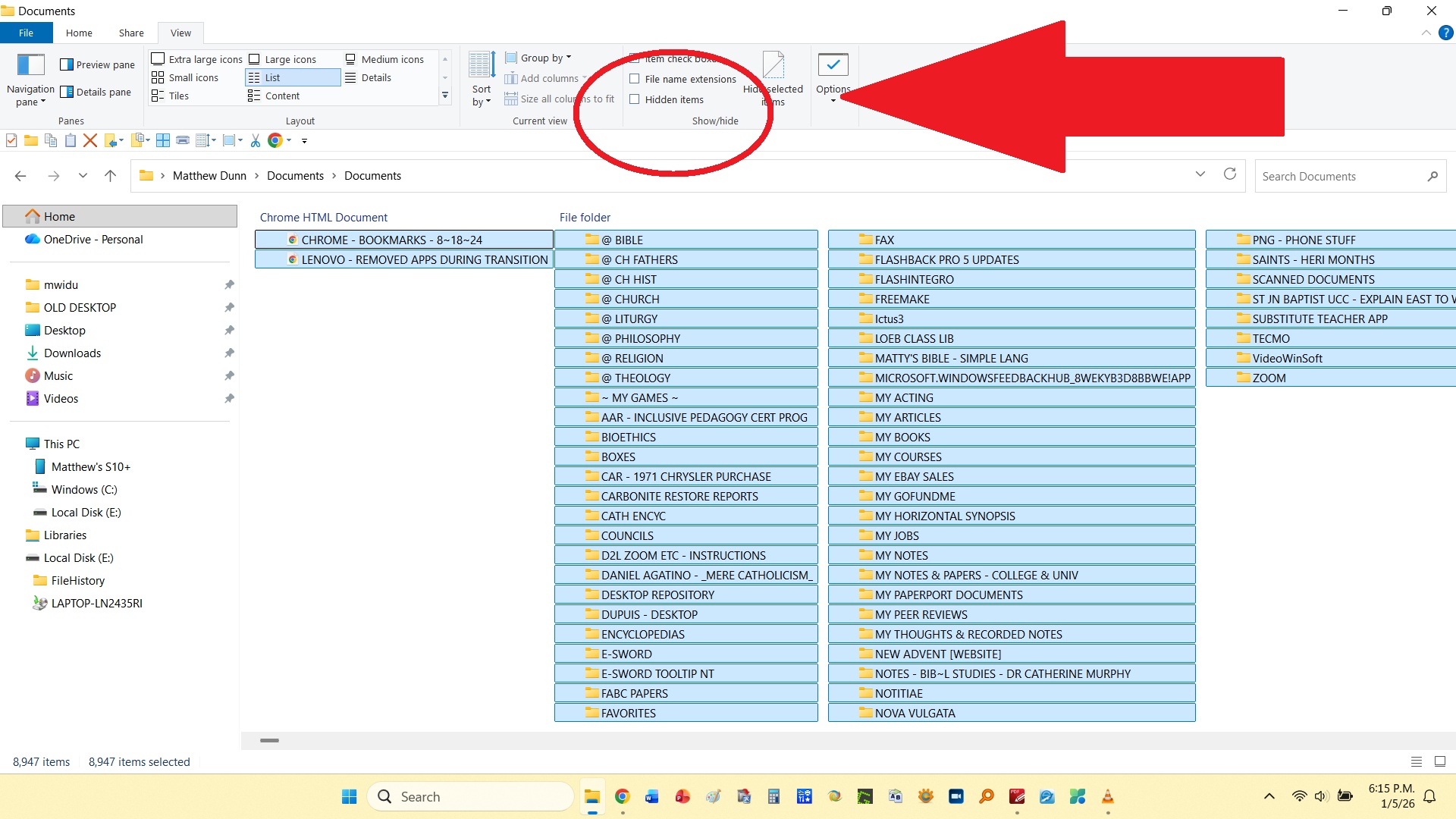
Task: Open VLC media player from taskbar
Action: tap(1108, 796)
